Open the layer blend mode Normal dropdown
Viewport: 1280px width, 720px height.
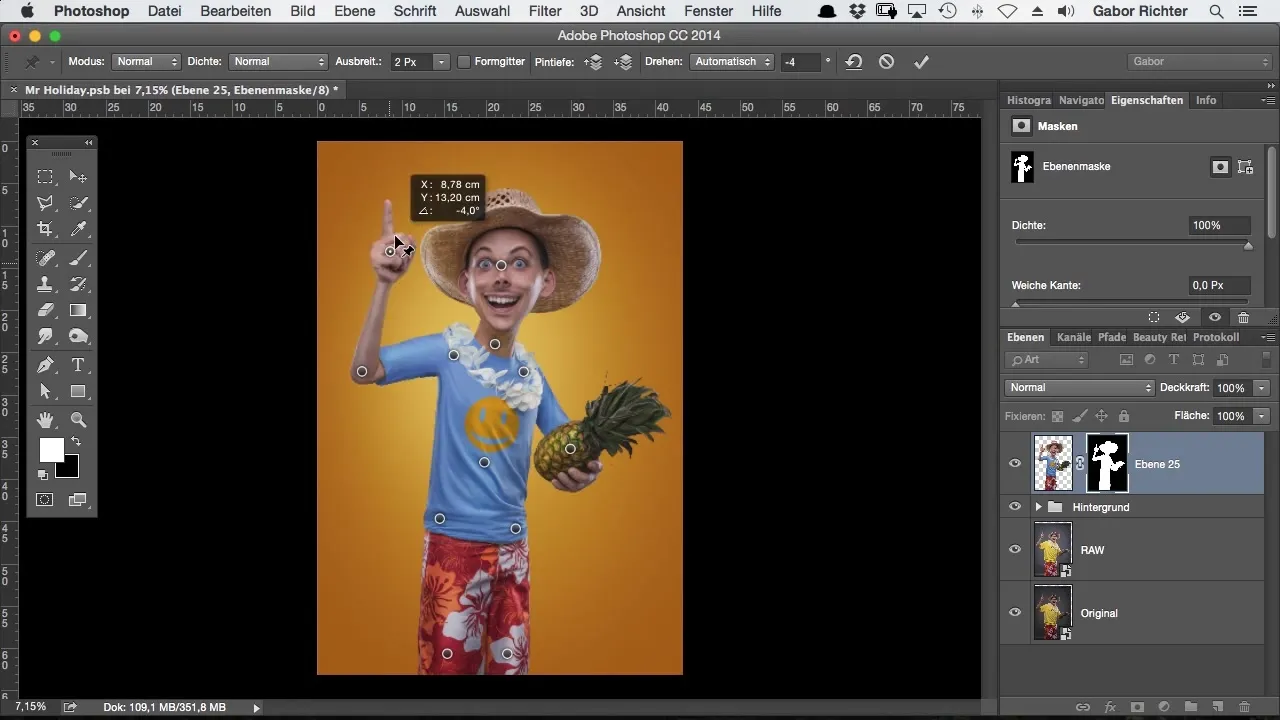tap(1079, 388)
